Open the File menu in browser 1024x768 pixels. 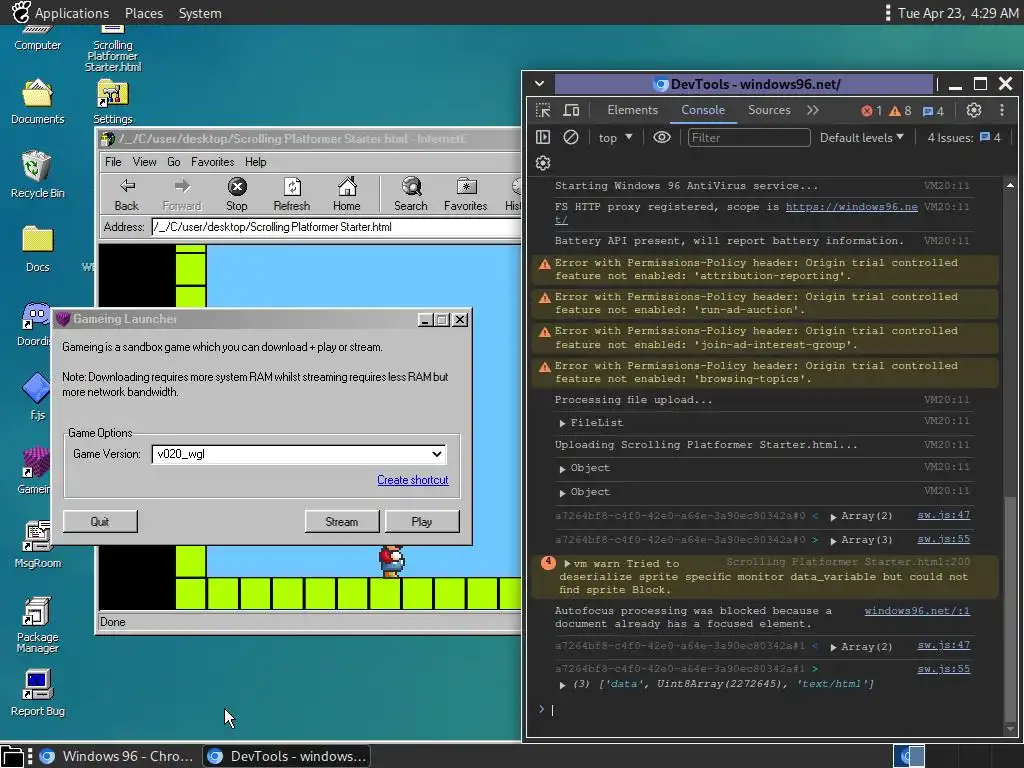pyautogui.click(x=113, y=162)
